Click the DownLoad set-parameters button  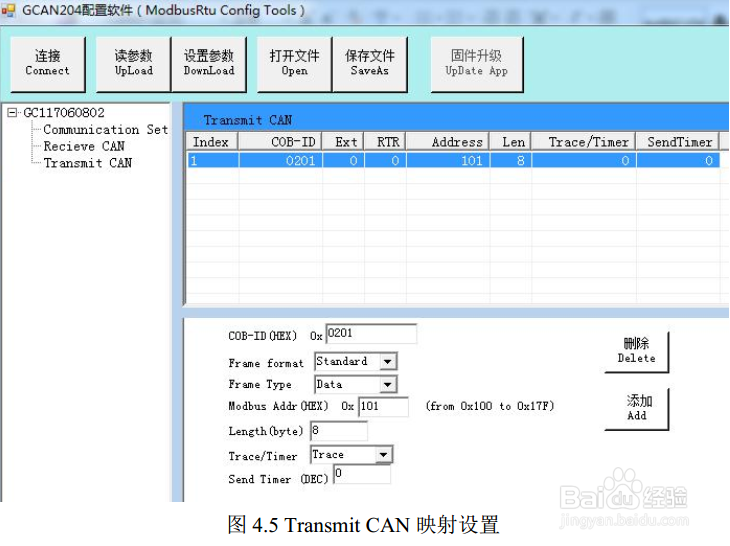coord(209,64)
